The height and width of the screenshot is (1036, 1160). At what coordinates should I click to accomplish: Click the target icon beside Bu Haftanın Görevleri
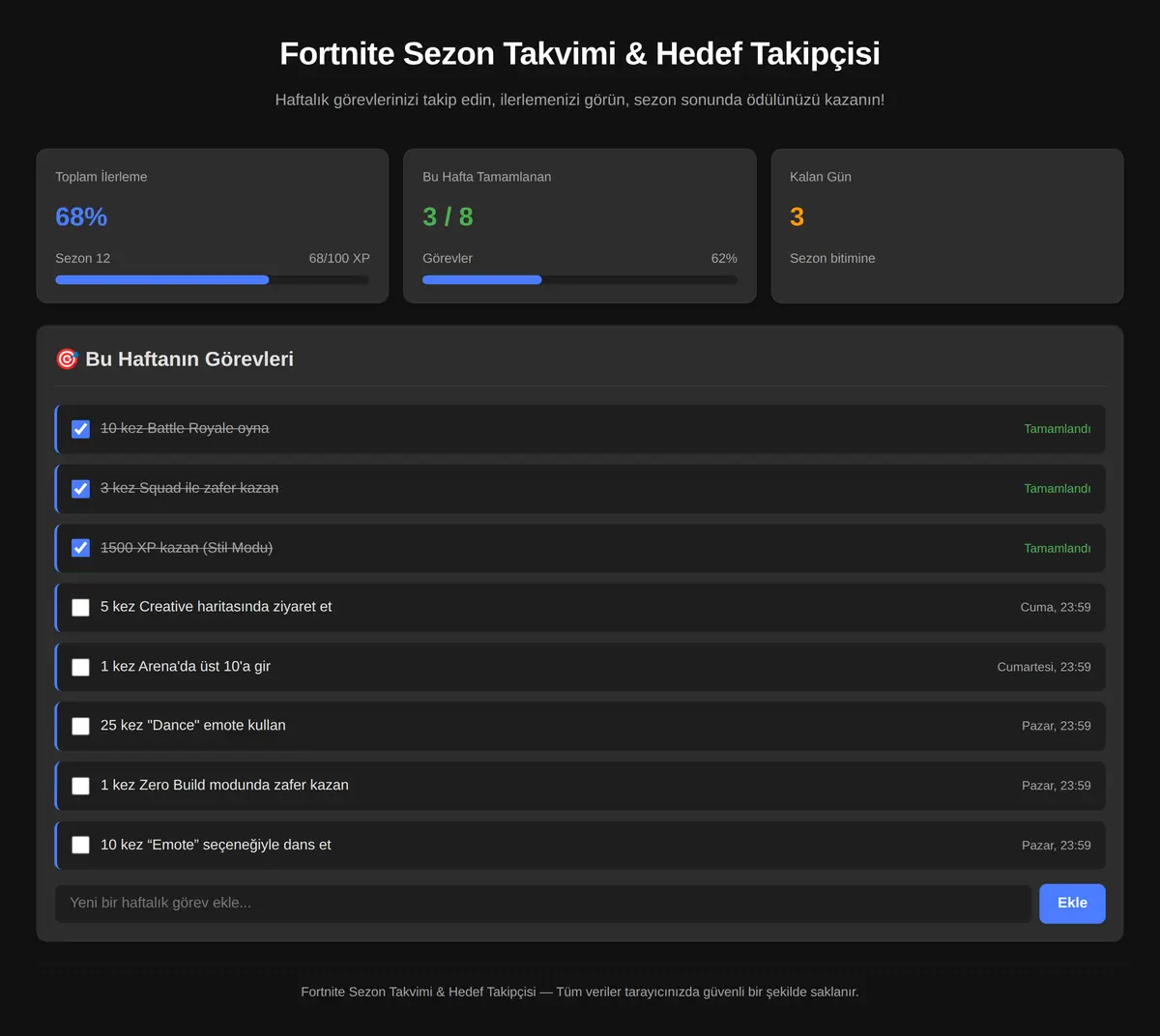click(x=67, y=360)
